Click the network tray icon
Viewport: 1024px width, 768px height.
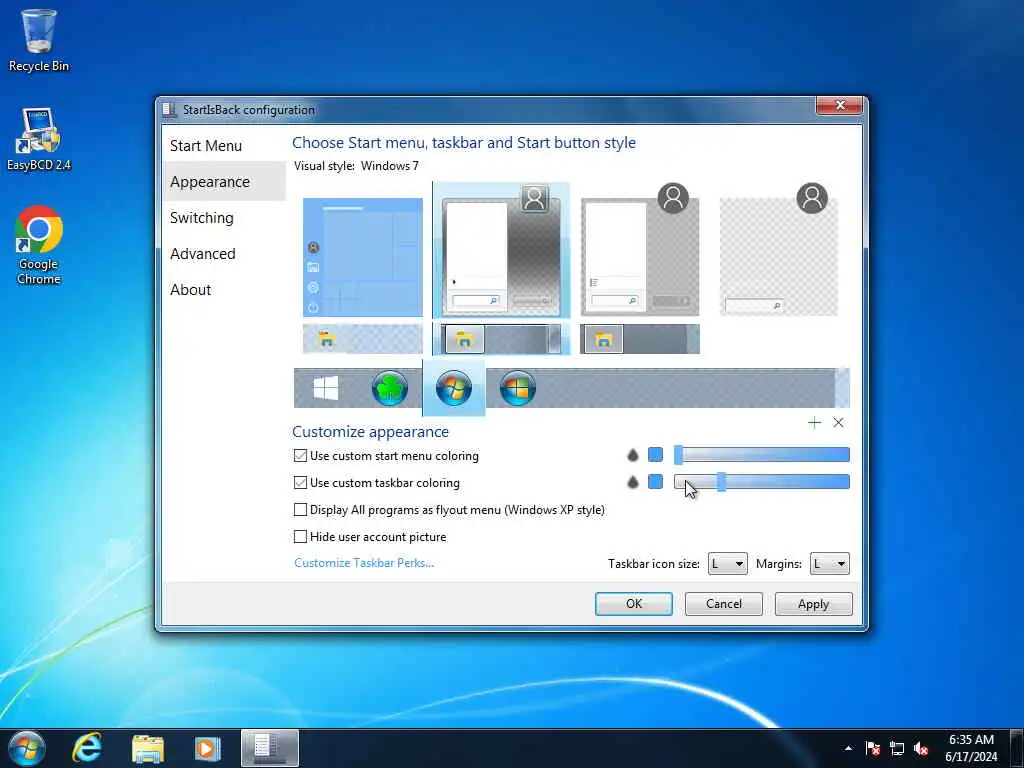click(897, 748)
